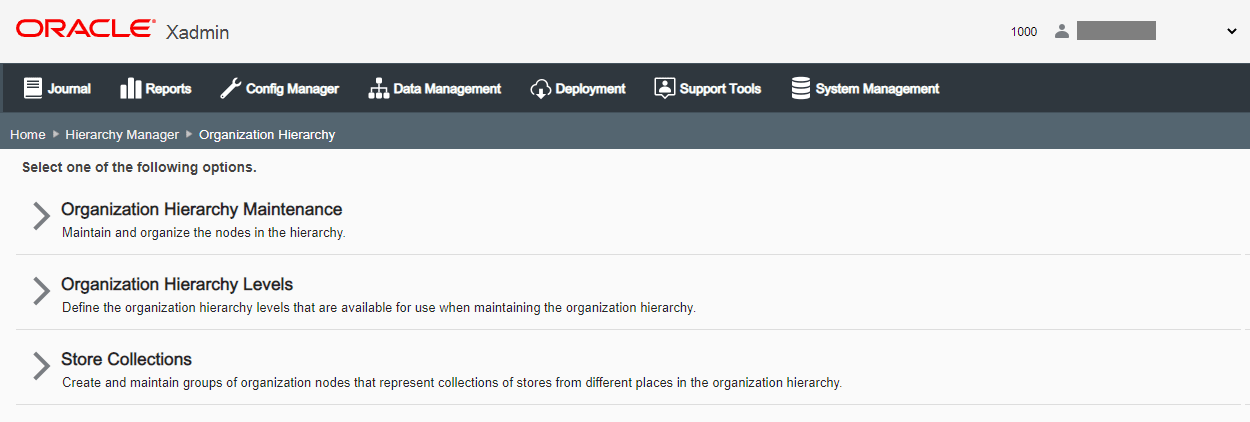Screen dimensions: 1250x422
Task: Open the System Management menu
Action: pyautogui.click(x=877, y=89)
